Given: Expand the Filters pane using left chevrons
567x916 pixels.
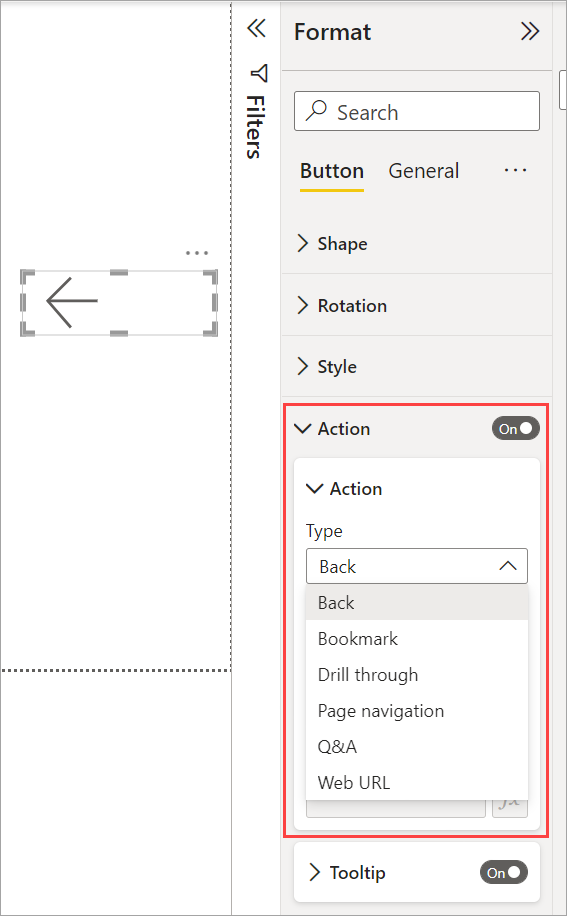Looking at the screenshot, I should coord(256,28).
